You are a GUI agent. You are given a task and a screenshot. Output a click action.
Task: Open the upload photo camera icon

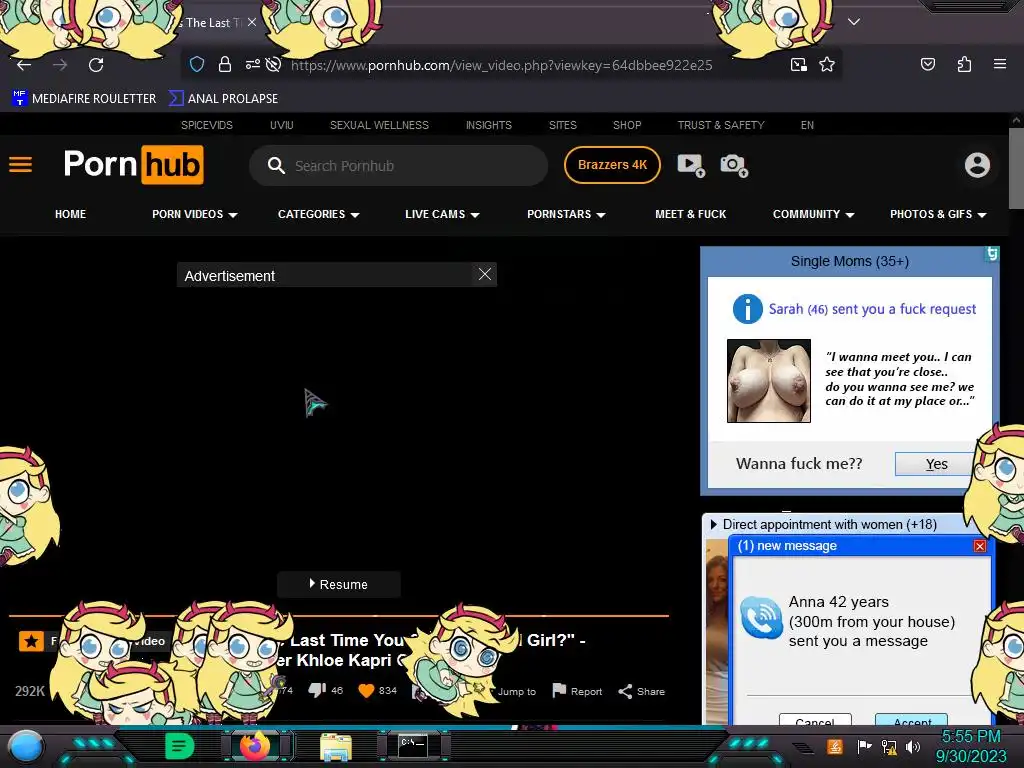coord(734,165)
